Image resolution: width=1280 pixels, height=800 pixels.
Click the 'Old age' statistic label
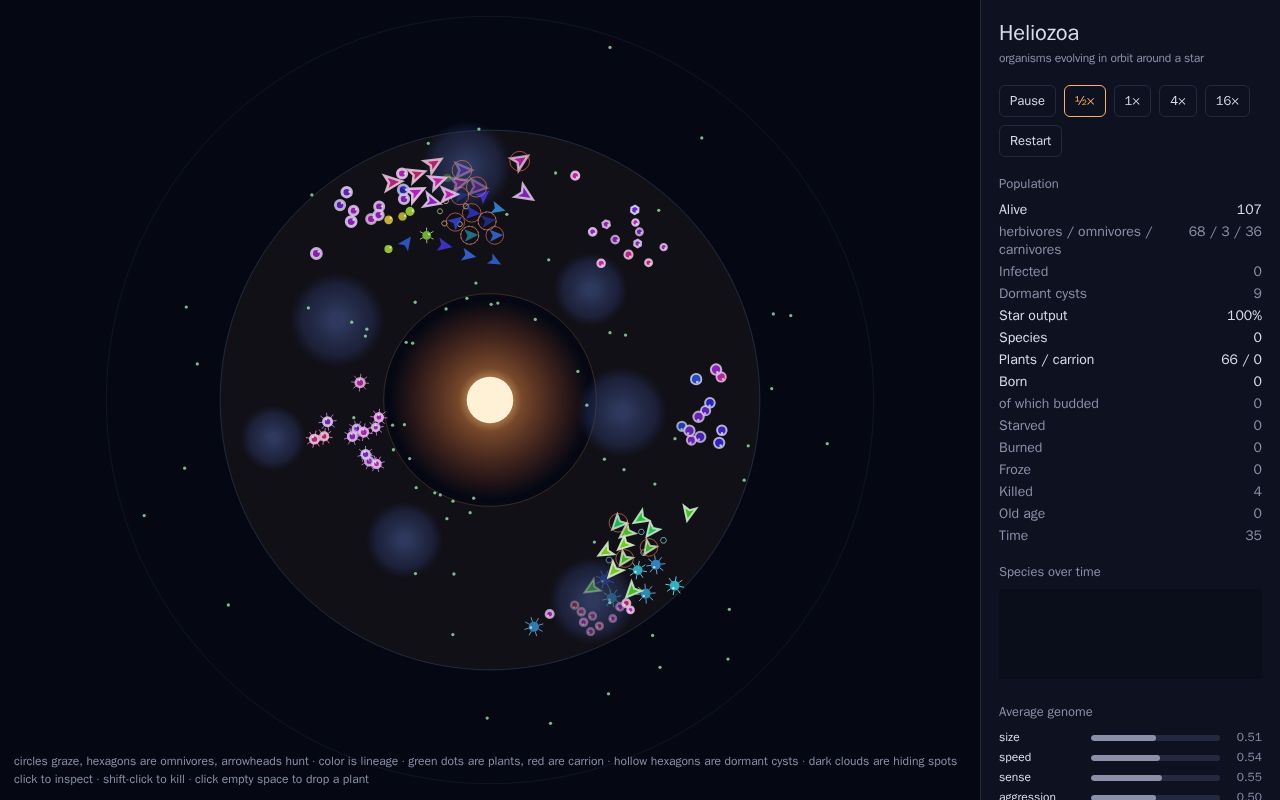click(1022, 514)
